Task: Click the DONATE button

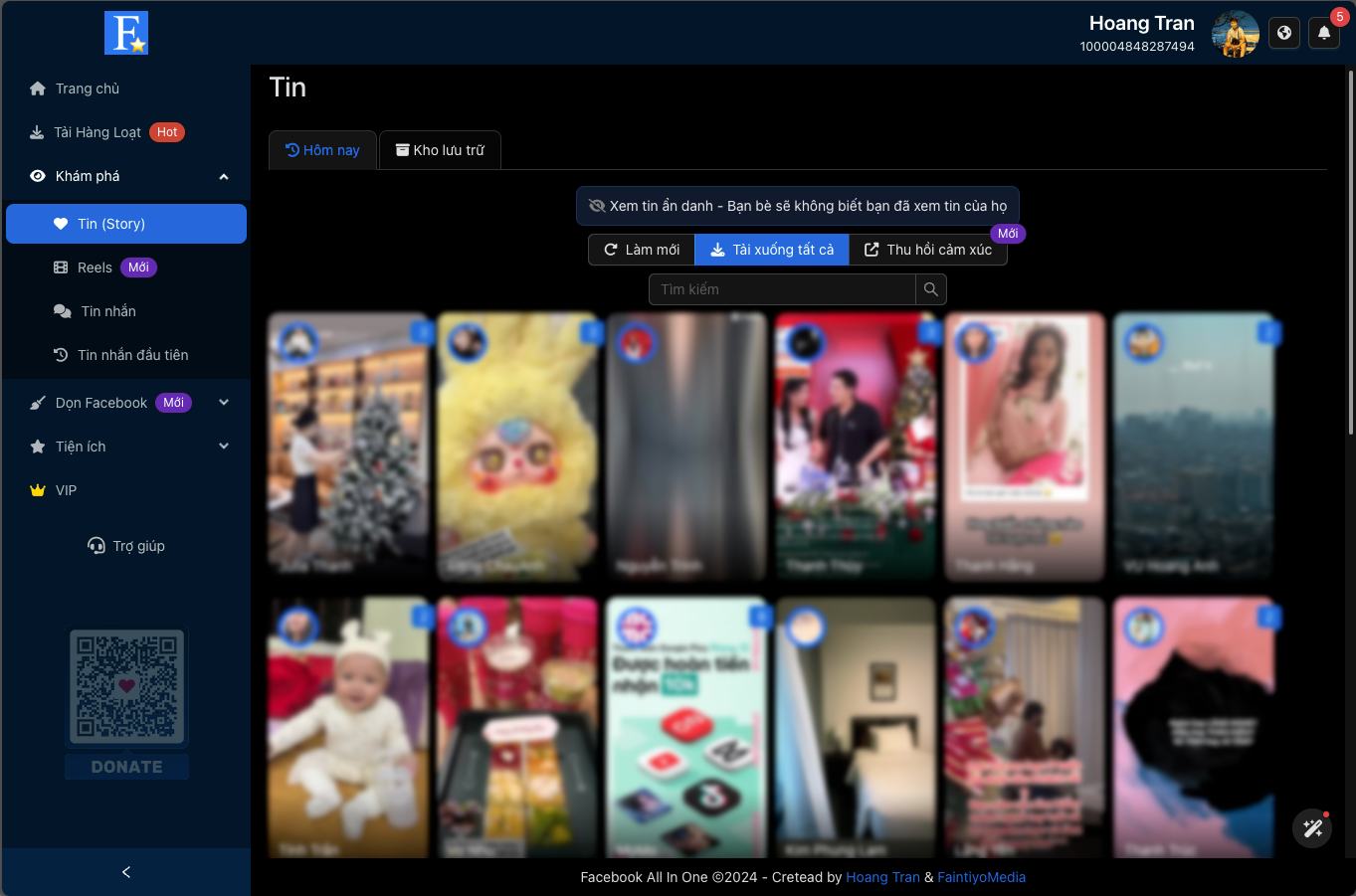Action: coord(126,767)
